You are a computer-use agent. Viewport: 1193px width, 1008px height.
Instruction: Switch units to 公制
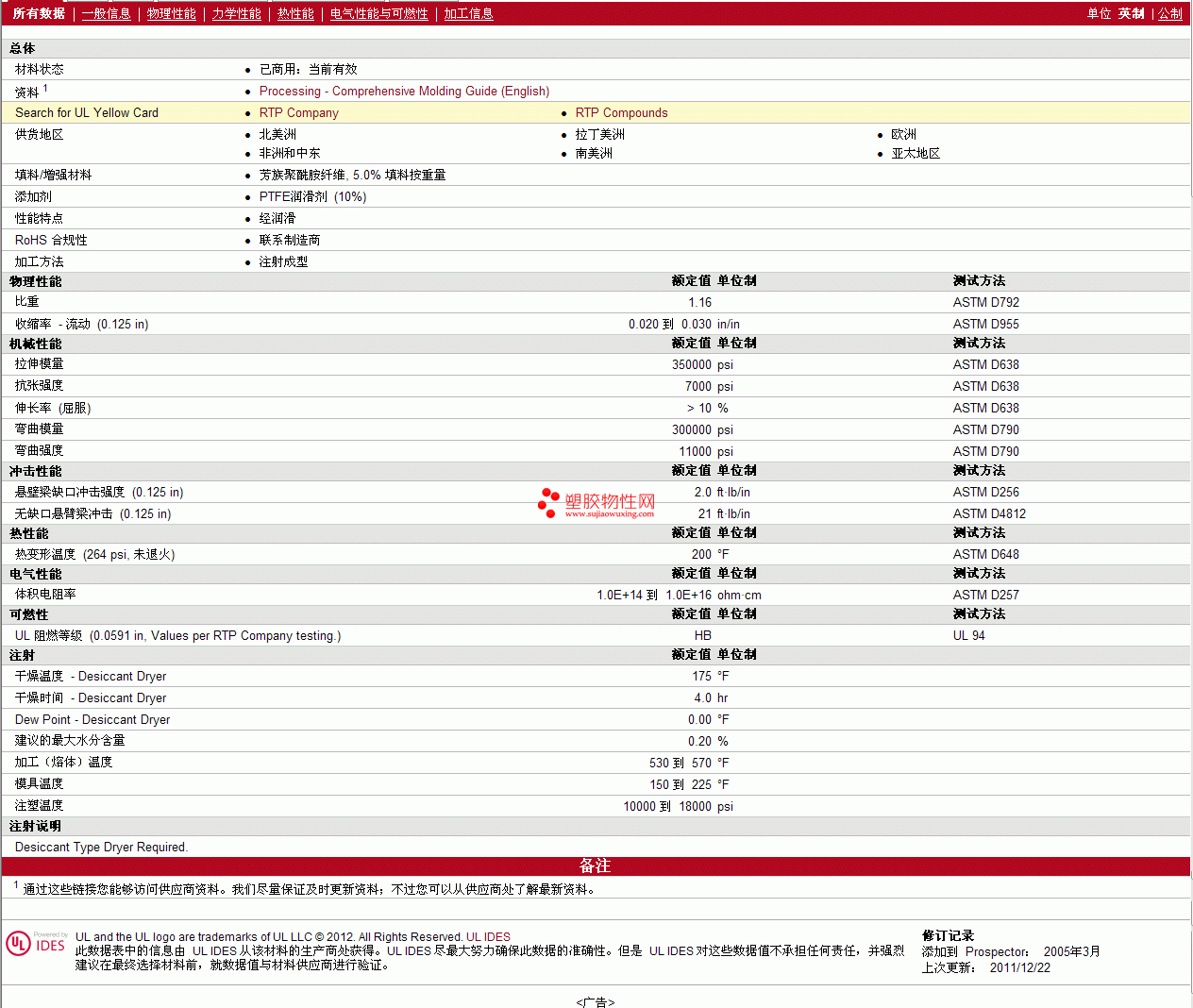point(1169,13)
